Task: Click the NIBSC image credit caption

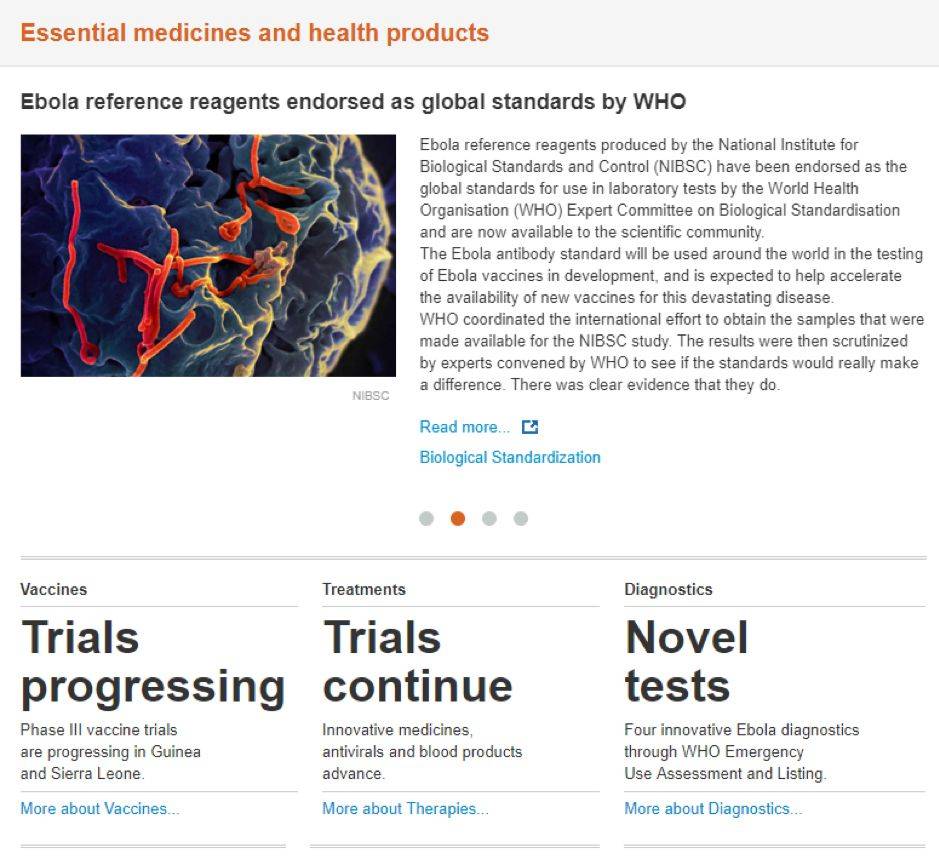Action: (371, 396)
